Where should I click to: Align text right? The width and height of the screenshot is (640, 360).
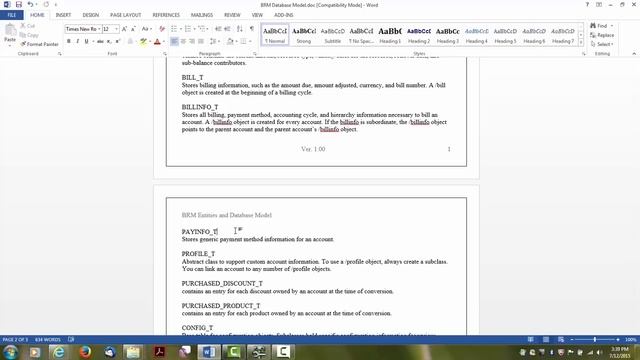(x=192, y=41)
